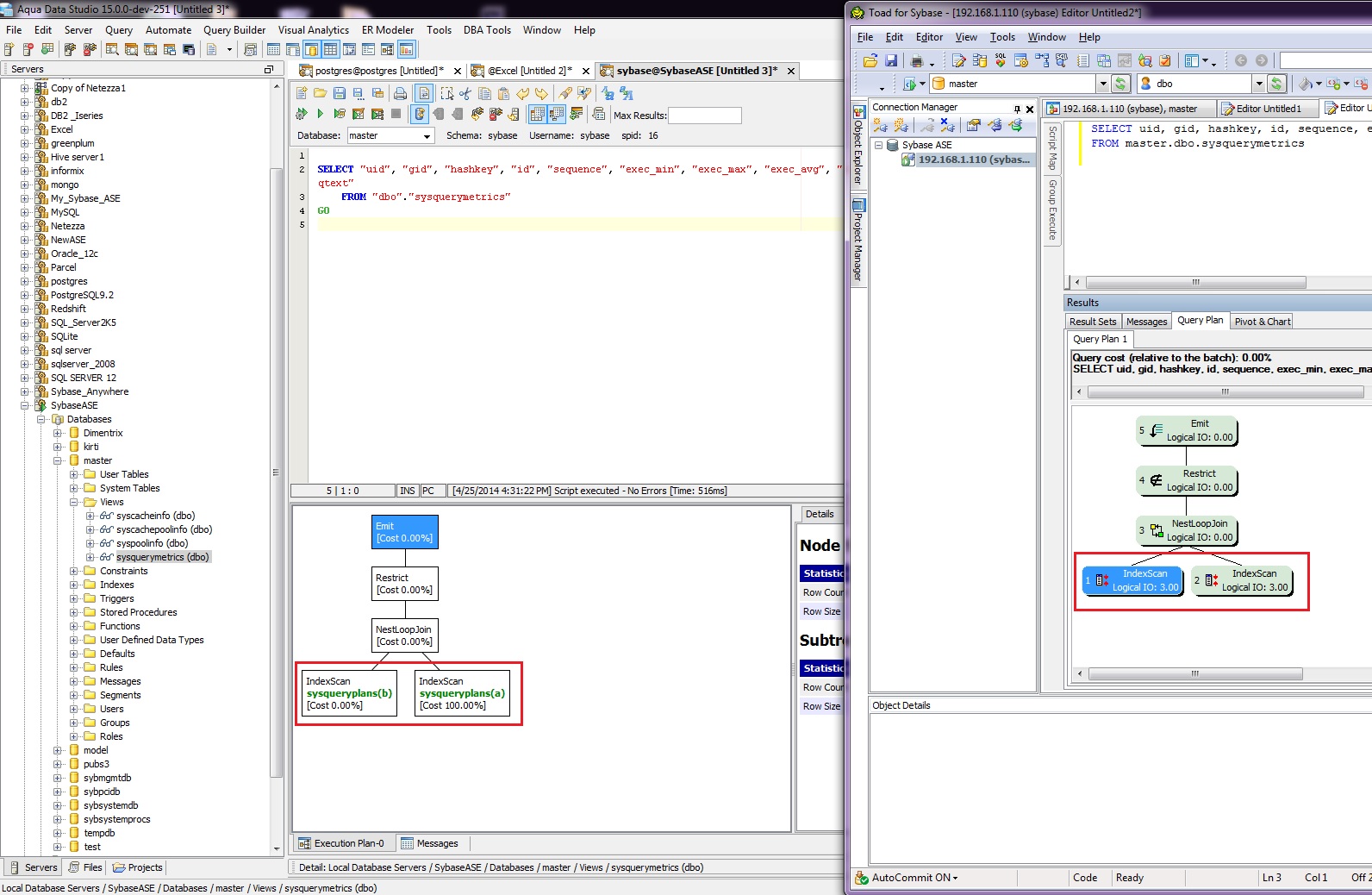
Task: Open Aqua DBA Tools menu
Action: pyautogui.click(x=487, y=30)
